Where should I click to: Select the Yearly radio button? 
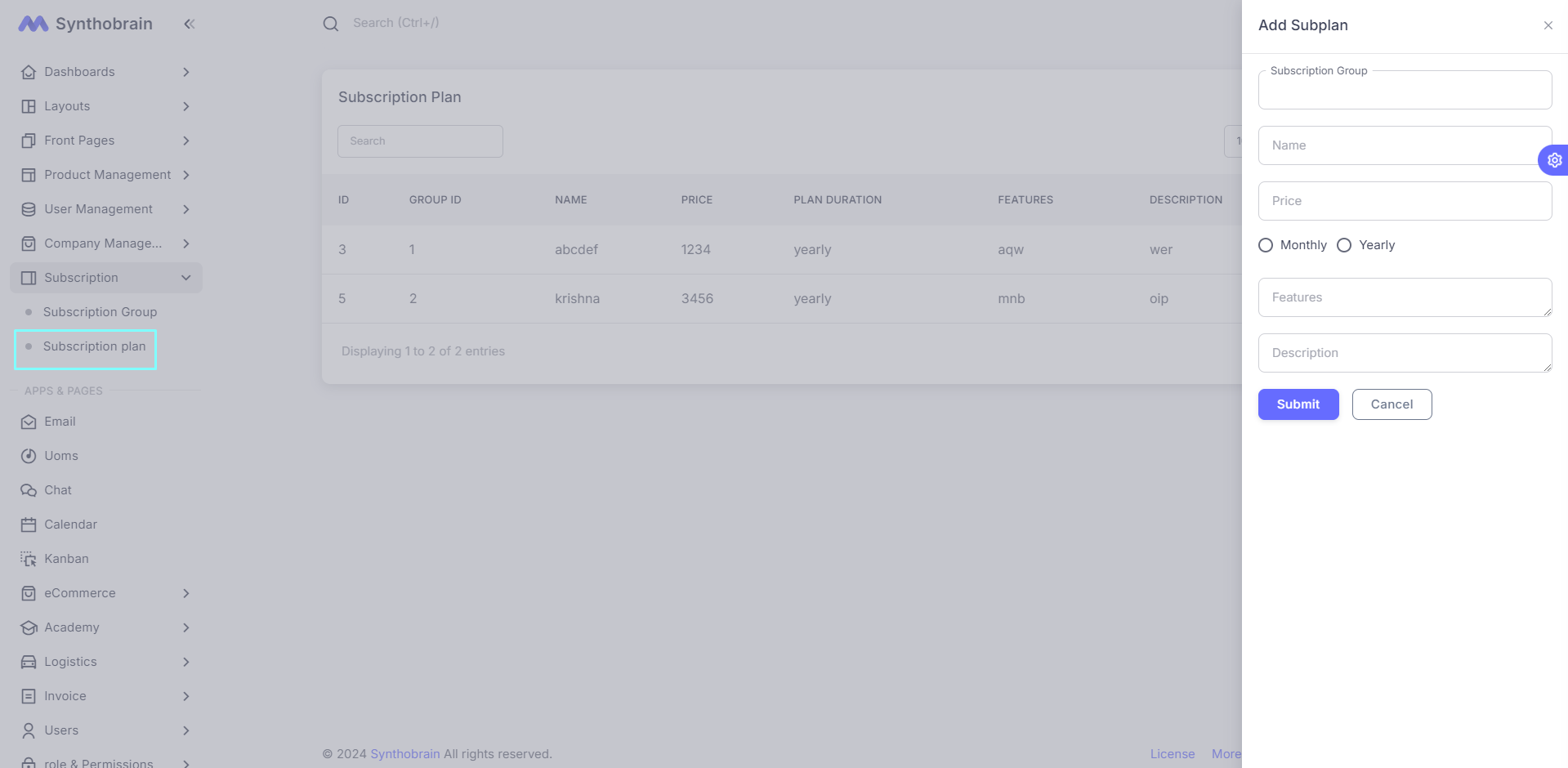[x=1344, y=245]
